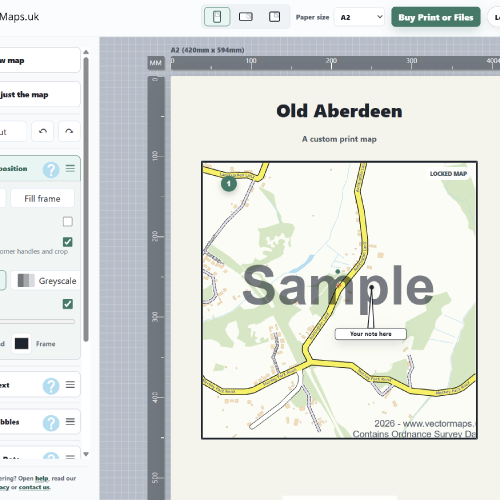The width and height of the screenshot is (500, 500).
Task: Click the Fill frame button
Action: point(42,198)
